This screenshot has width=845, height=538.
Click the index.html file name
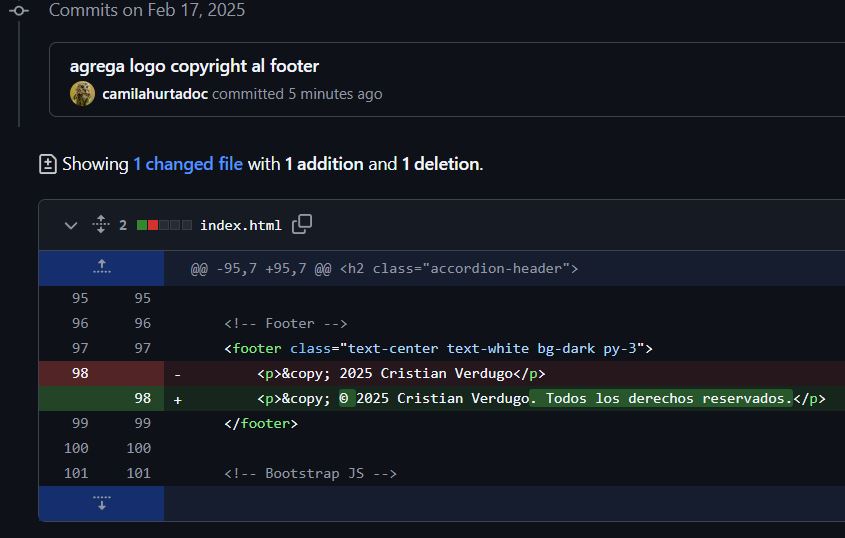coord(241,225)
